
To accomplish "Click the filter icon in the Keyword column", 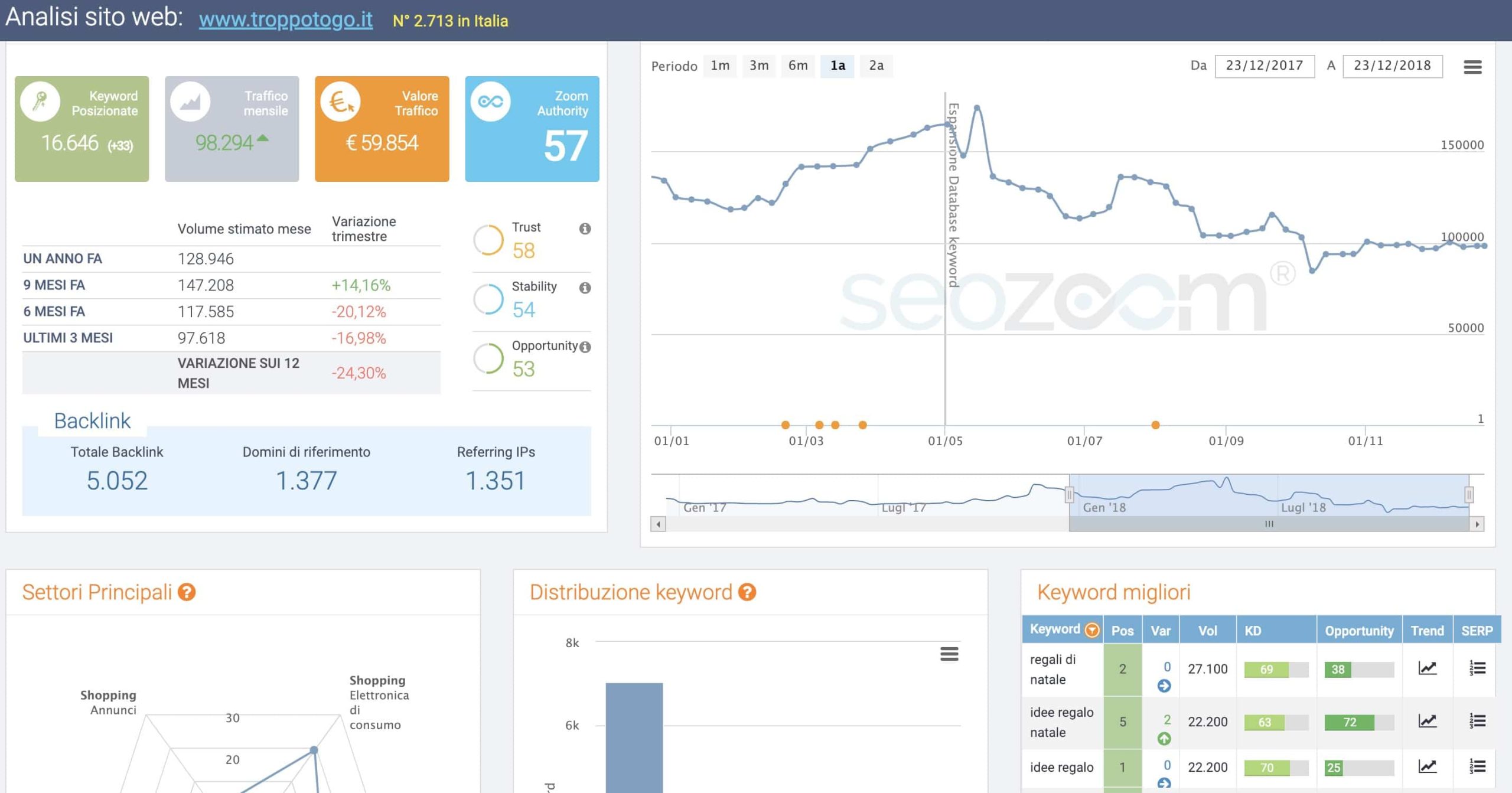I will pyautogui.click(x=1093, y=630).
